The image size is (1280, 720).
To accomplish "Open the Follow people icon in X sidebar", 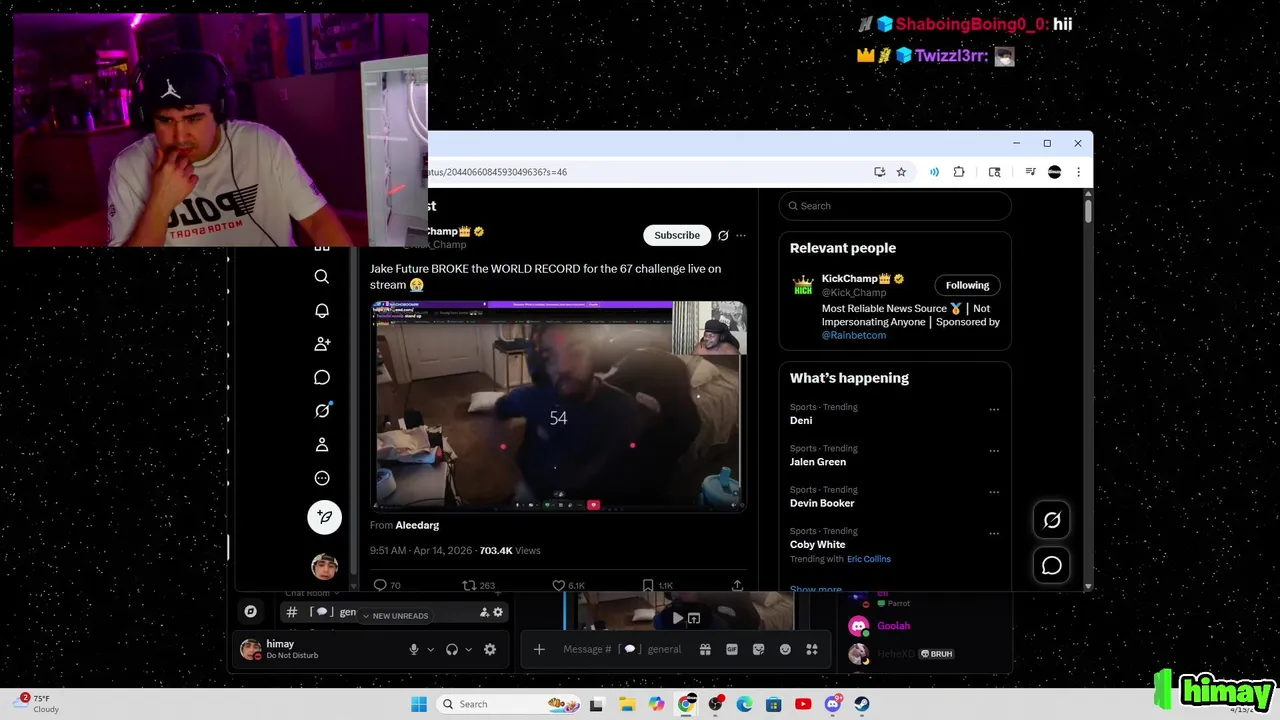I will click(322, 344).
